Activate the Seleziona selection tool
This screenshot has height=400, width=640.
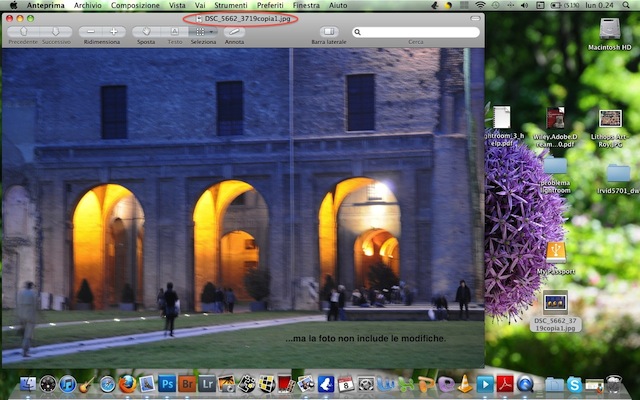tap(200, 32)
